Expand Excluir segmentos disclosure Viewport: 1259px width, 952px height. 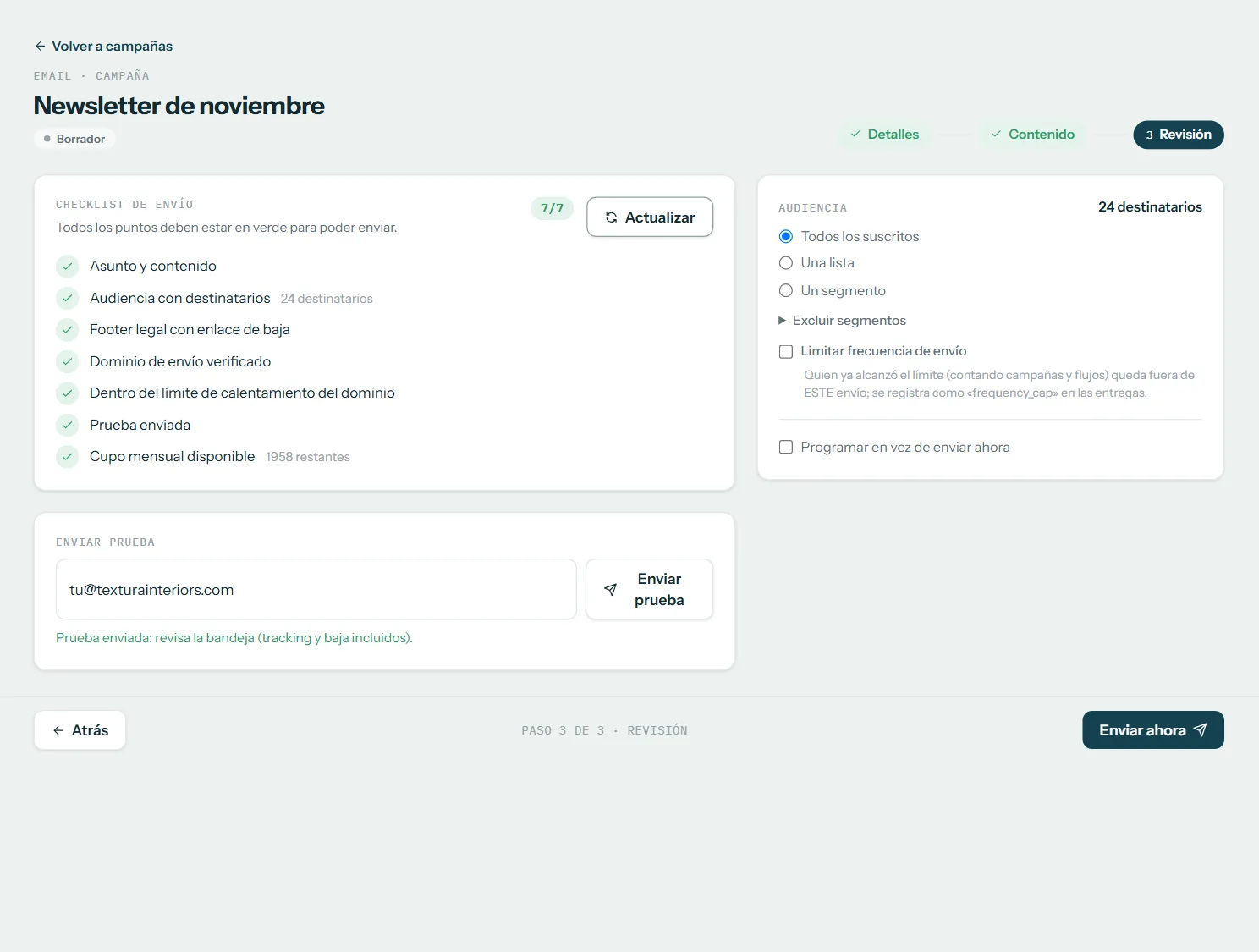click(842, 320)
